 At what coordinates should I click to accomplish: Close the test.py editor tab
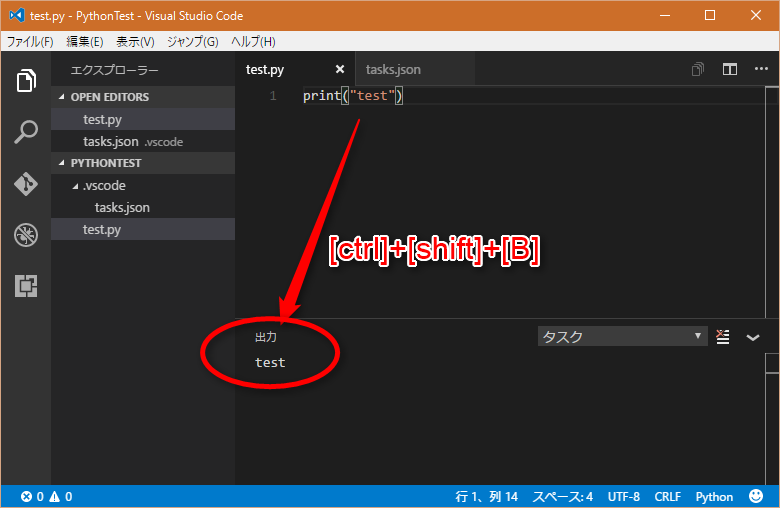click(340, 69)
